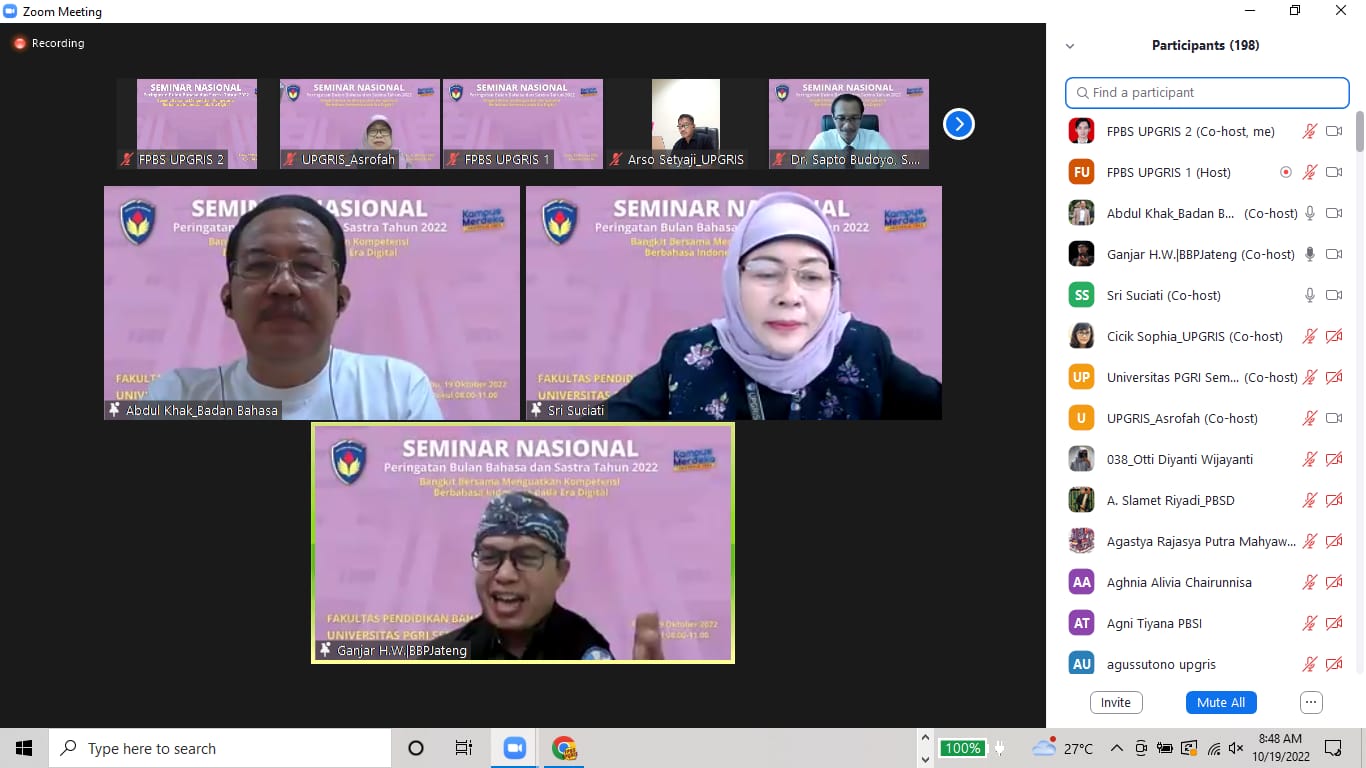Click the pin icon on Sri Suciati's video

[x=536, y=410]
